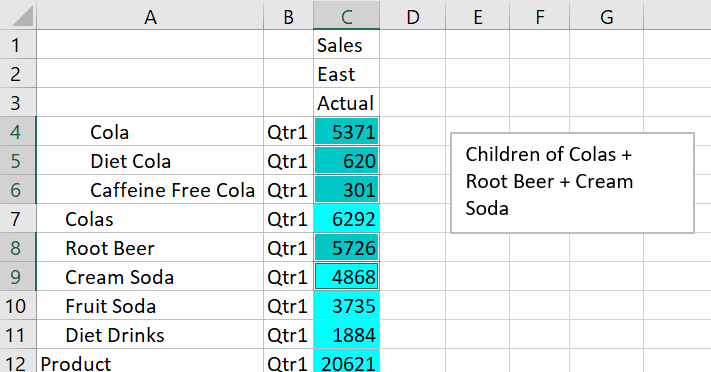Select Qtr1 cell in Caffeine Free Cola row
Screen dimensions: 711x372
pos(288,190)
